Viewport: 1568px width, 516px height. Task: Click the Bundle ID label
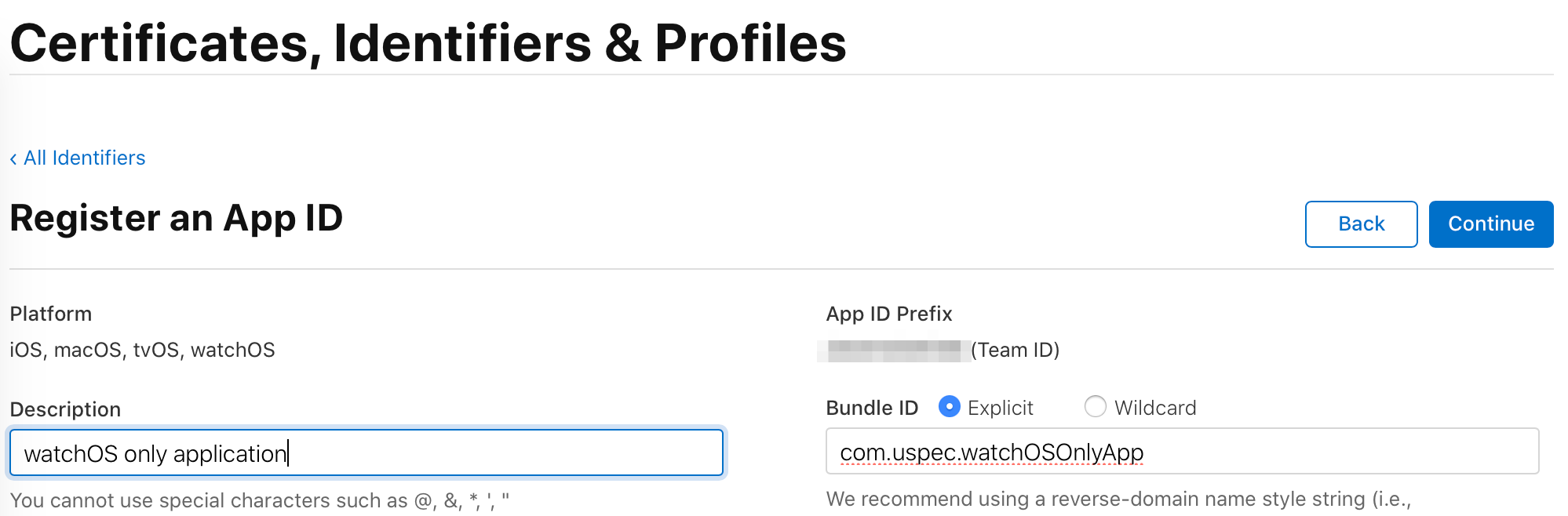(872, 408)
